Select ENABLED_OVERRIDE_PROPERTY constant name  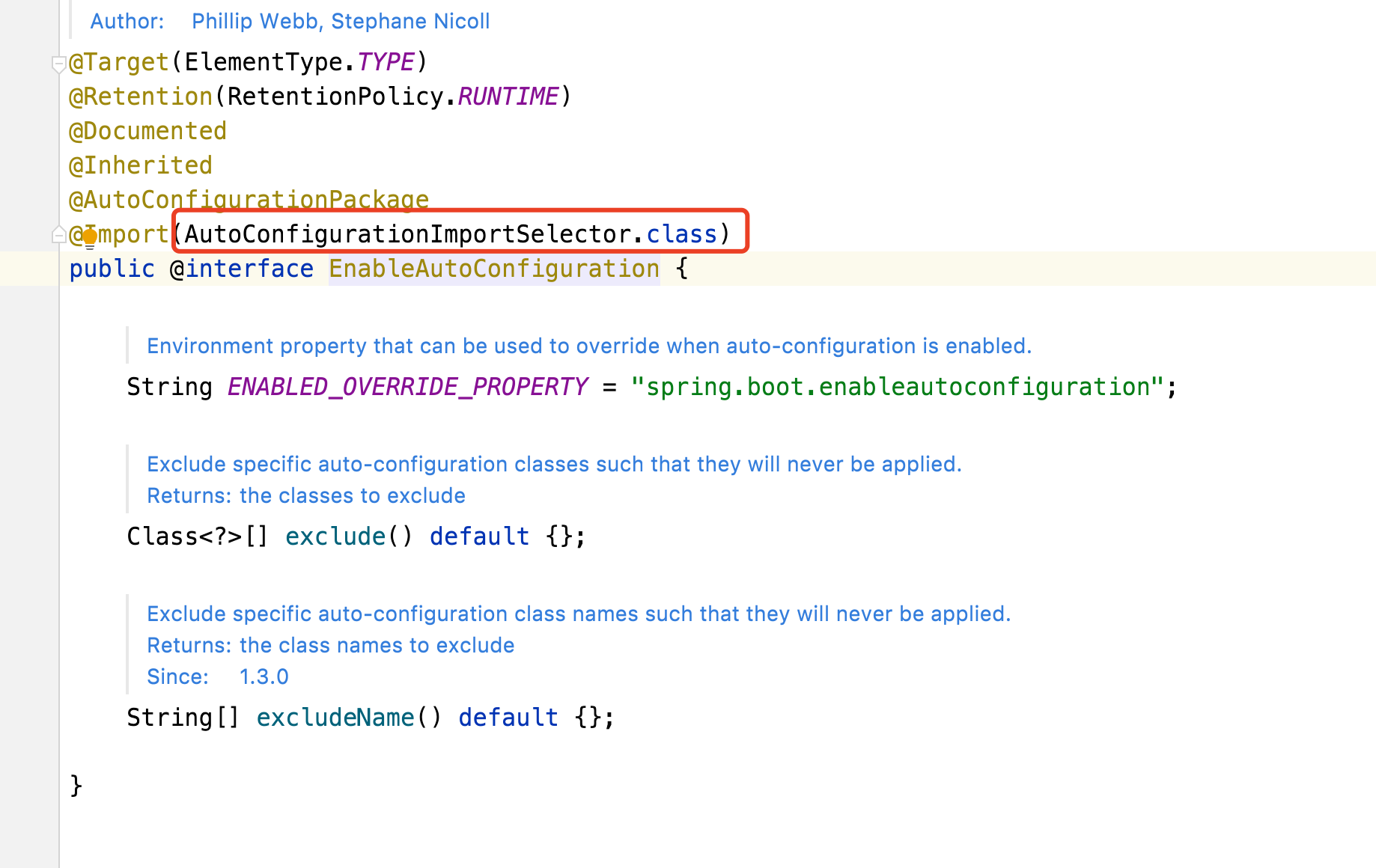(x=408, y=387)
